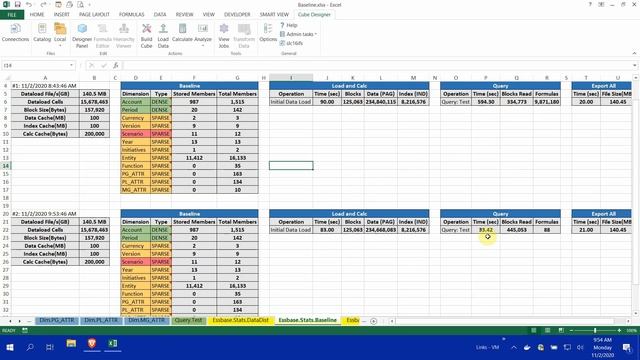Select column A header
The width and height of the screenshot is (640, 360).
coord(45,78)
